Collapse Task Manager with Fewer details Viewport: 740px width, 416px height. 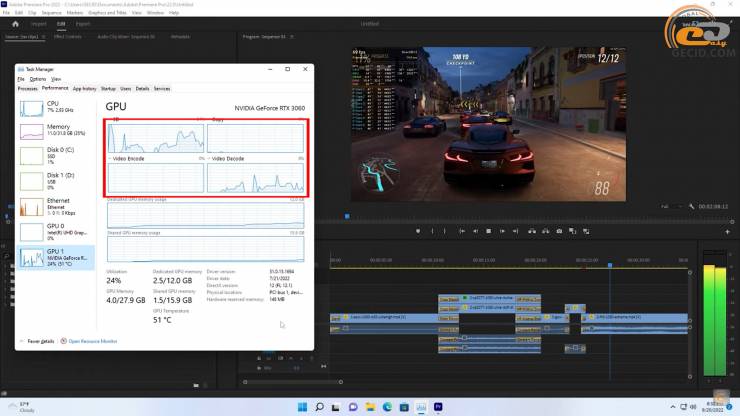click(x=37, y=341)
